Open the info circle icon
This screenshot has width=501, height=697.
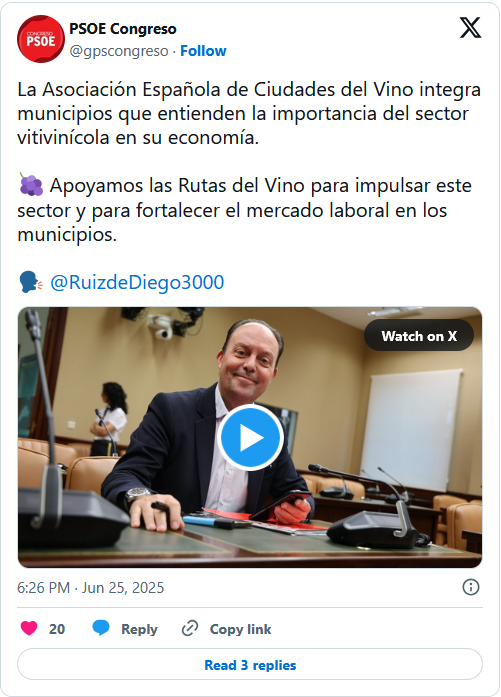471,587
